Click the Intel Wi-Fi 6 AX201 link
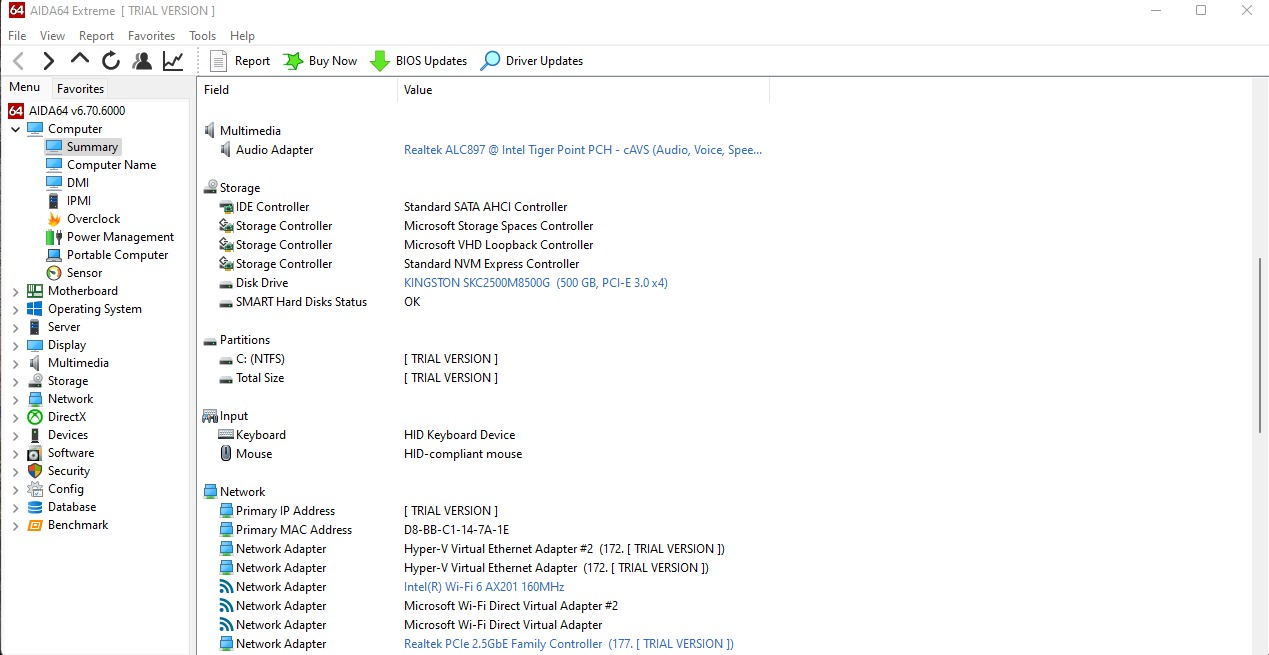Viewport: 1269px width, 655px height. (x=484, y=587)
